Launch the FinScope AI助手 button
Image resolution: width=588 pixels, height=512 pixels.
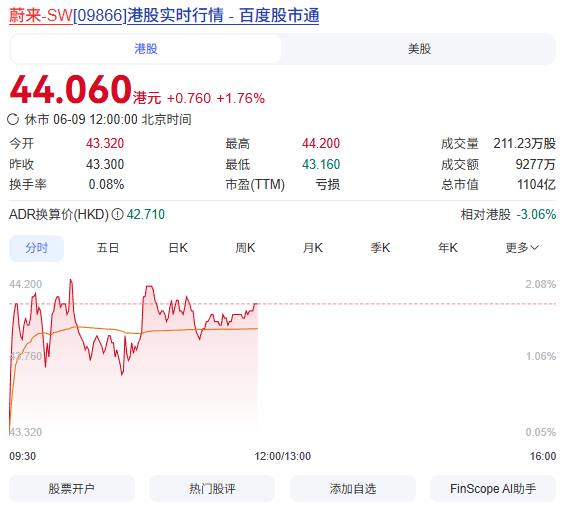(493, 489)
